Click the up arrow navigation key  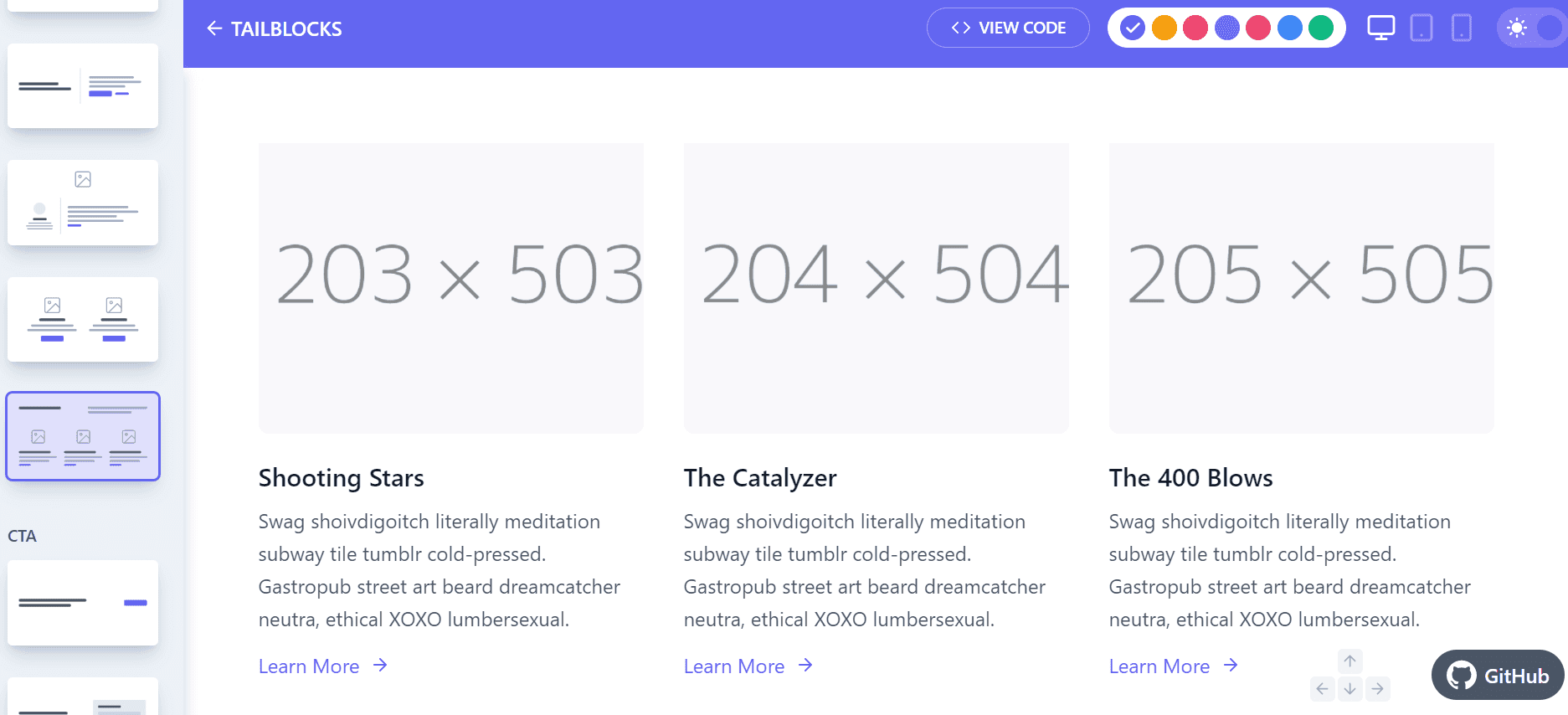(x=1350, y=661)
